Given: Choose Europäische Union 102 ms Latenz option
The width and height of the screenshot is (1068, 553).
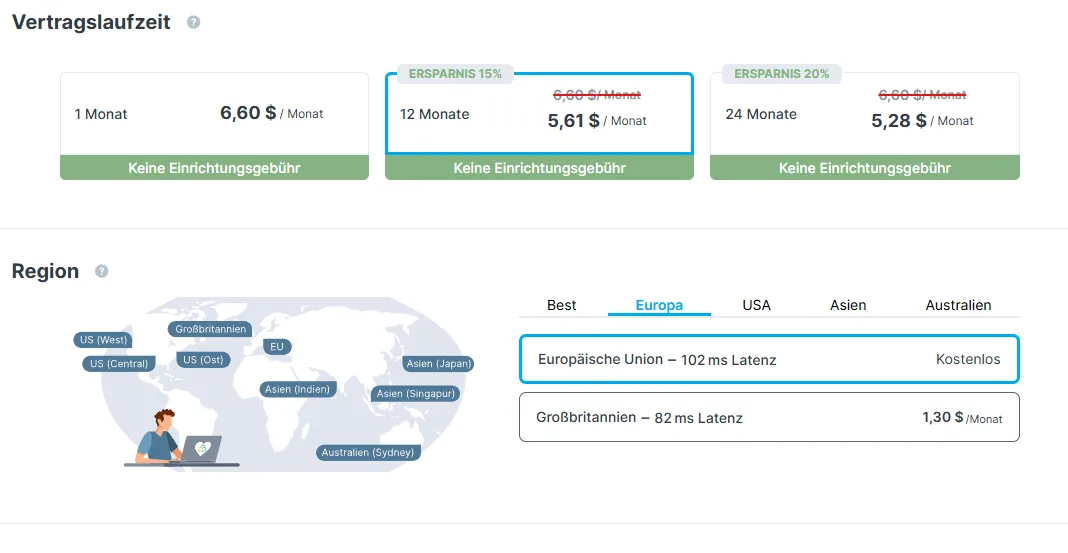Looking at the screenshot, I should pyautogui.click(x=769, y=359).
